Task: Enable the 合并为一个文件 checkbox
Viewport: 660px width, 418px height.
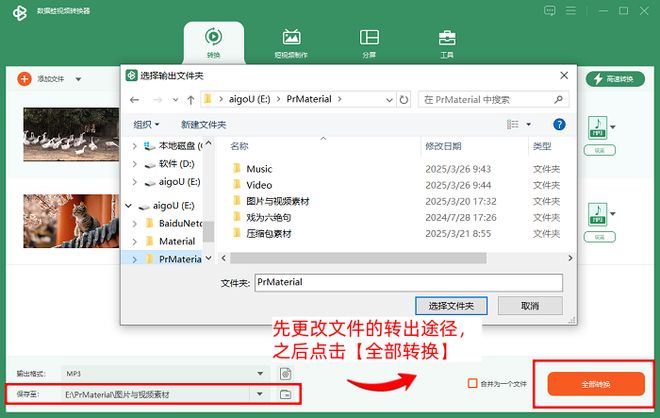Action: coord(472,384)
